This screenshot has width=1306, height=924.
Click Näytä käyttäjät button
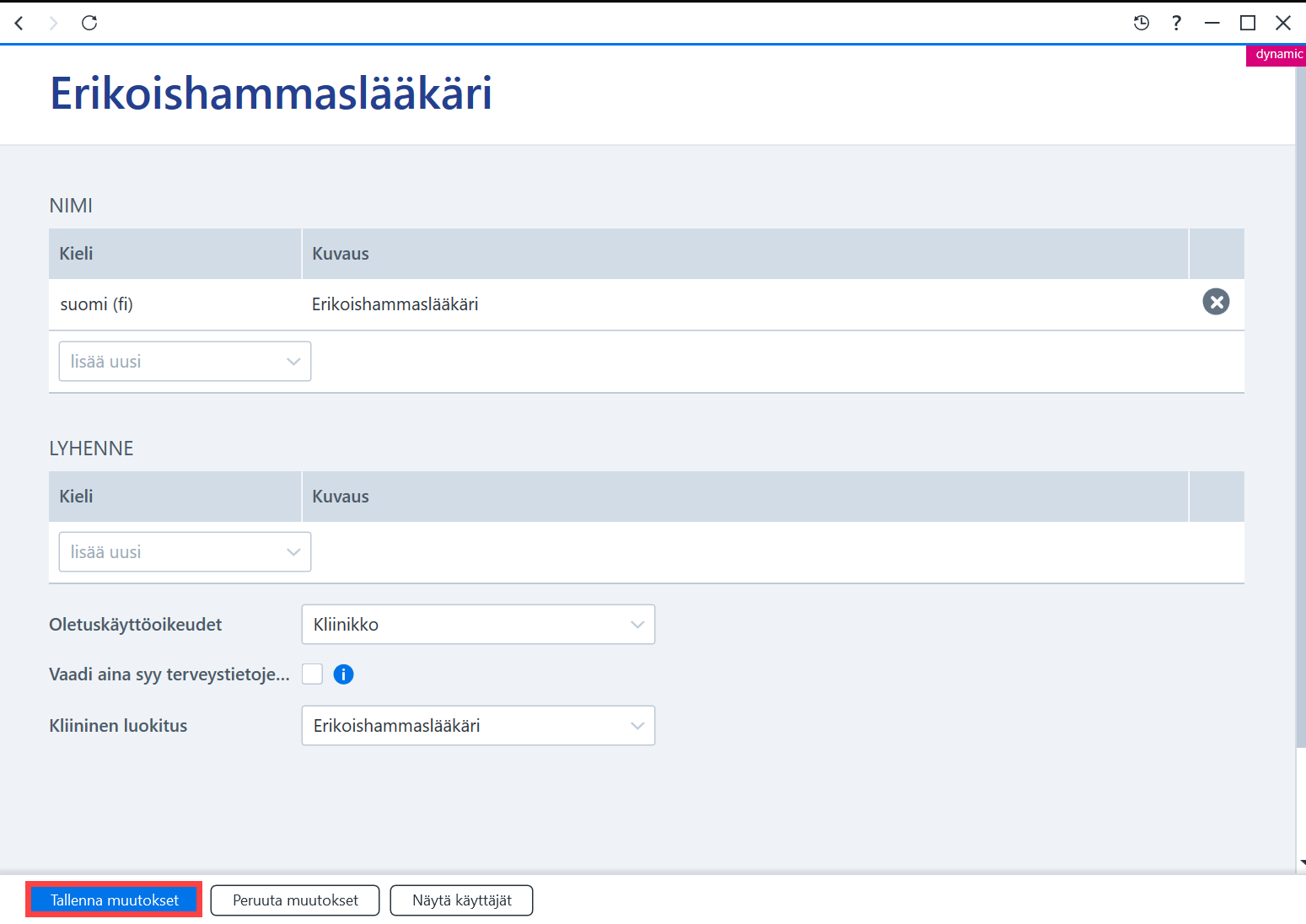click(x=461, y=900)
